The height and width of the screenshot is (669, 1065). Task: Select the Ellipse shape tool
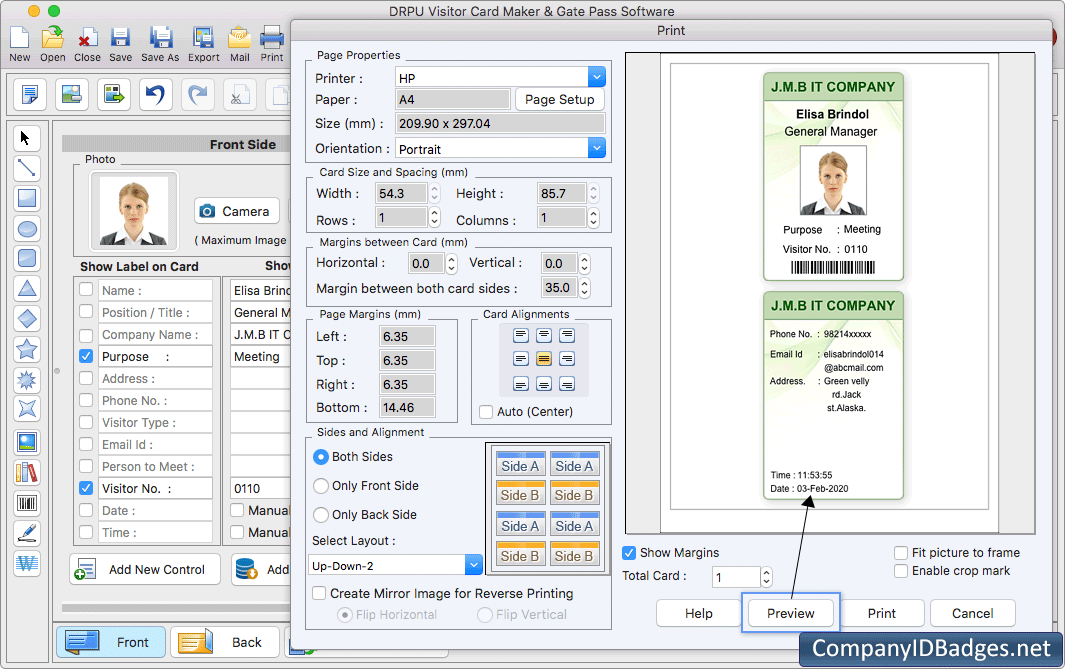(x=26, y=229)
